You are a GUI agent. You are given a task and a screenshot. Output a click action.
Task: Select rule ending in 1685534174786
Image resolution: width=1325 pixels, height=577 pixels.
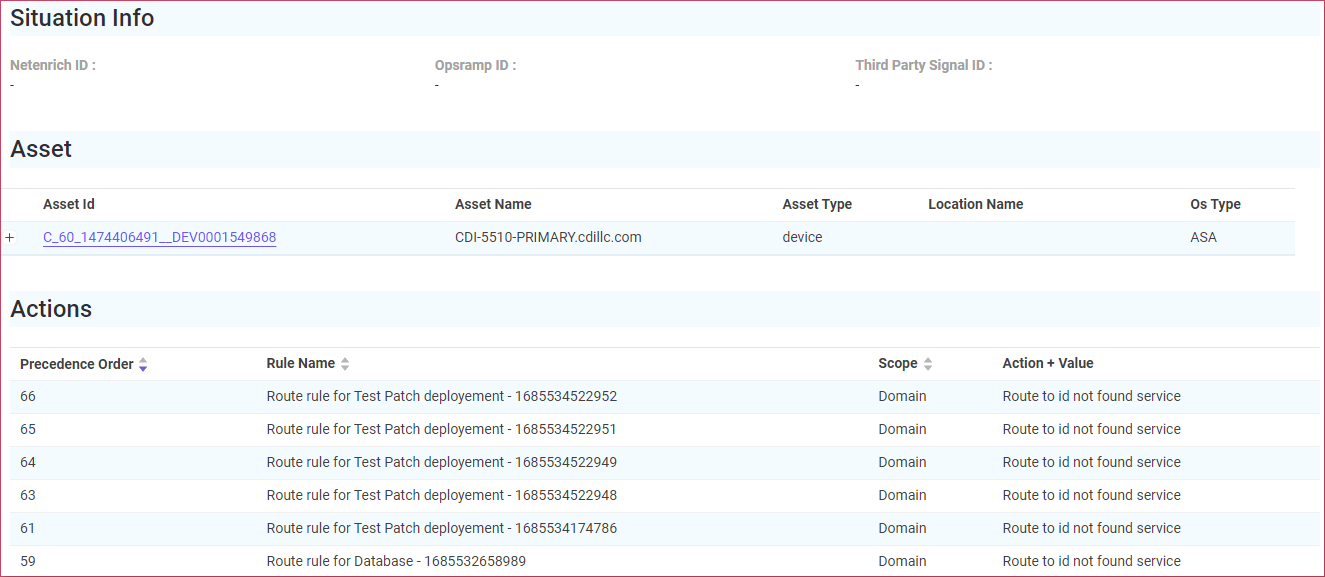pyautogui.click(x=441, y=529)
